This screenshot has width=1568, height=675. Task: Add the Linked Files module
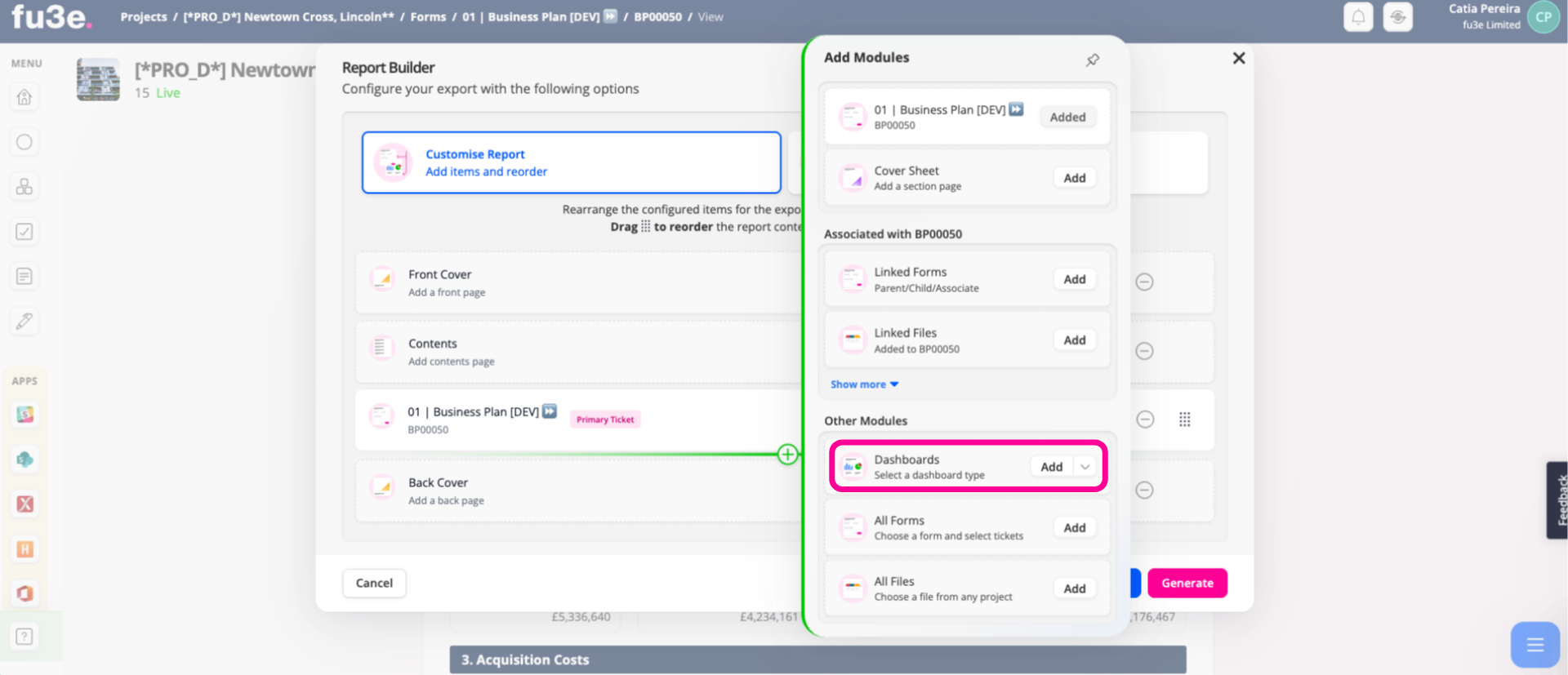click(x=1074, y=340)
